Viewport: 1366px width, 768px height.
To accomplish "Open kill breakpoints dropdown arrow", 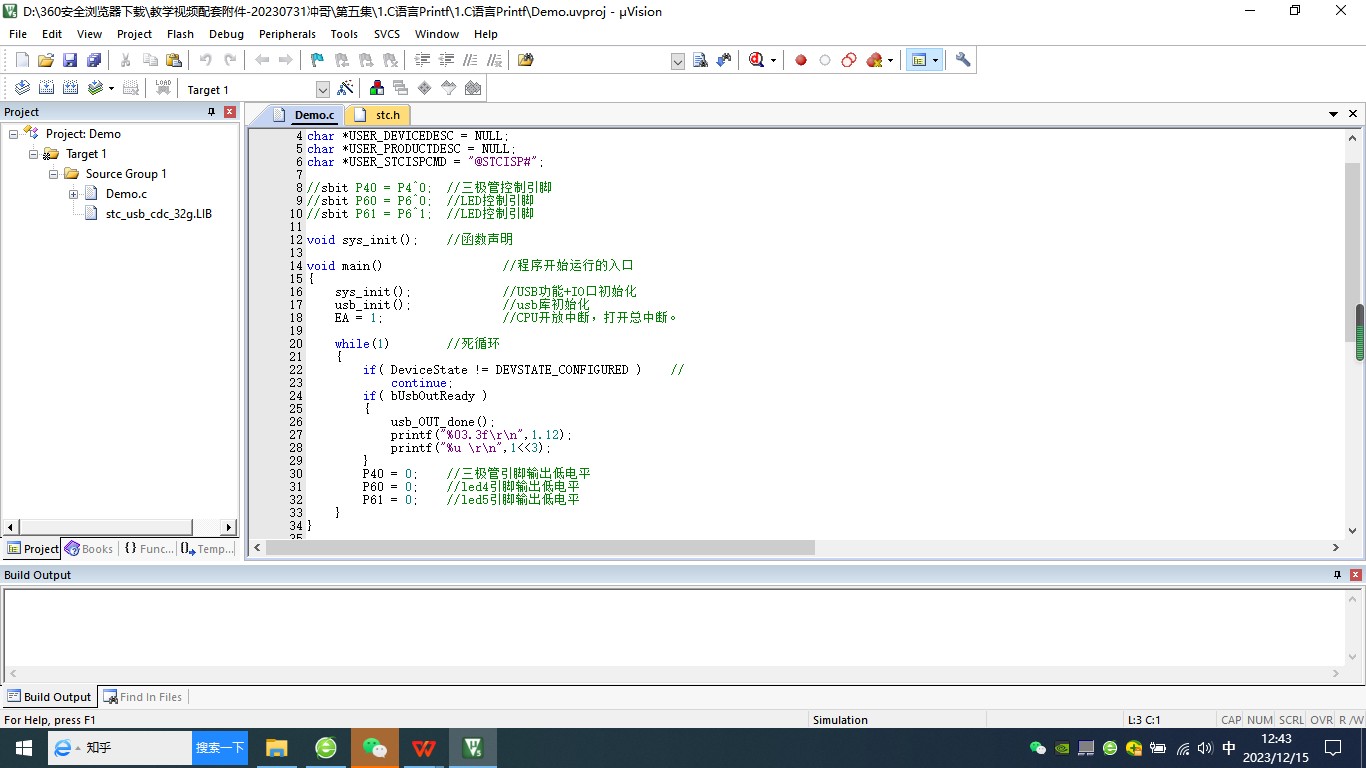I will click(890, 60).
